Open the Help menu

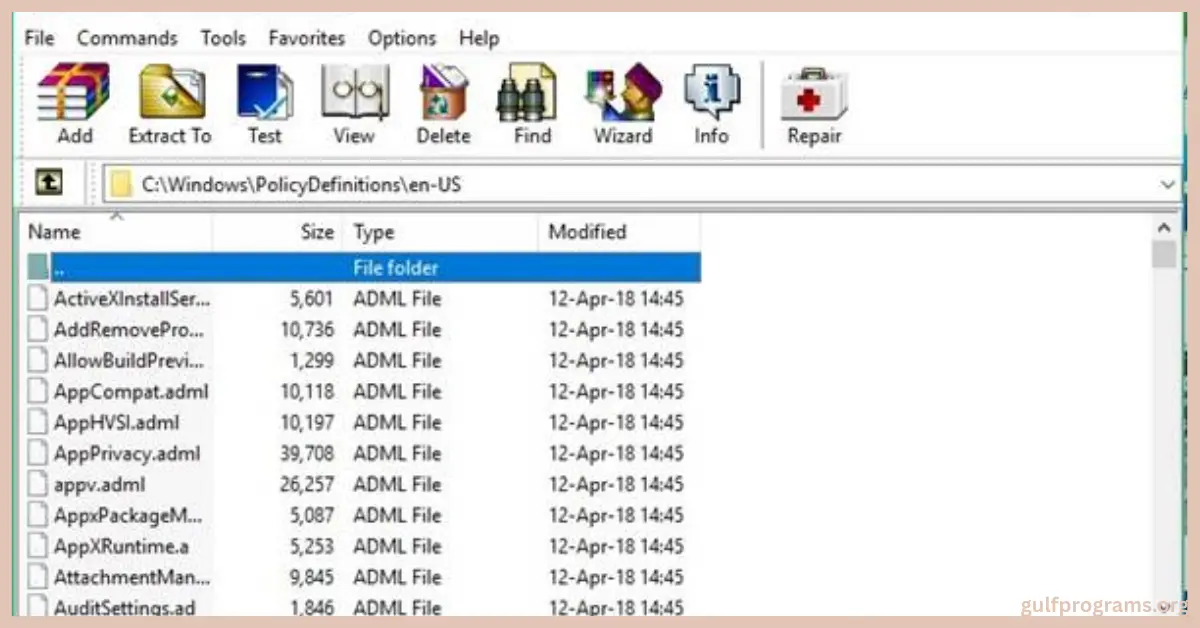tap(479, 38)
